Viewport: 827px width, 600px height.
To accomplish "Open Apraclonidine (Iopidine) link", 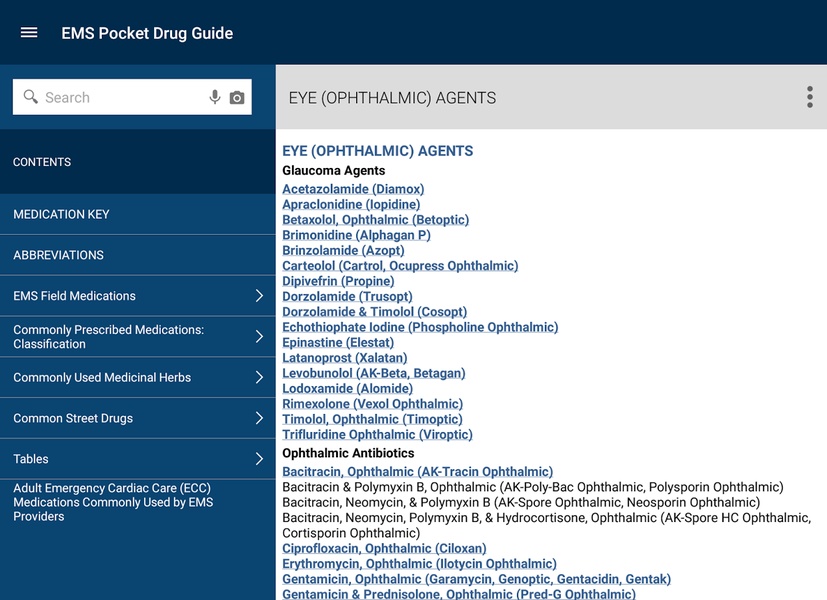I will tap(351, 204).
